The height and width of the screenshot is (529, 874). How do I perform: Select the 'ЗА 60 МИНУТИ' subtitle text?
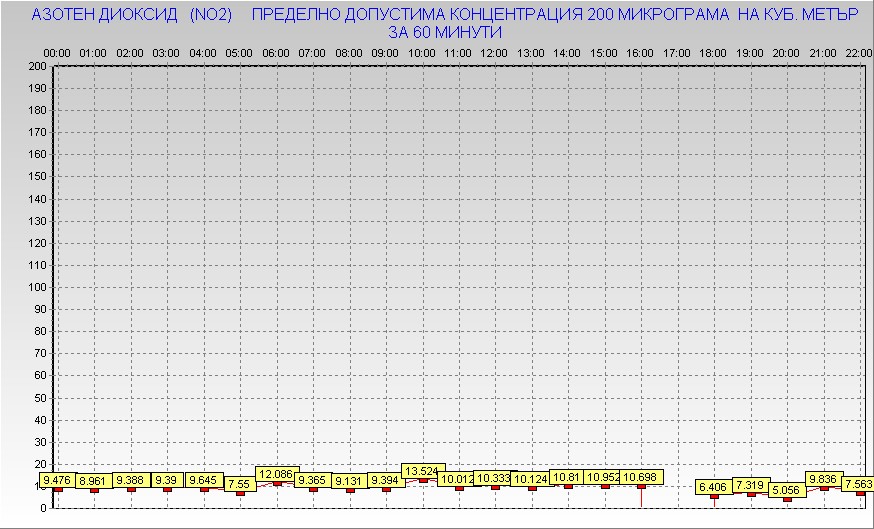[444, 32]
